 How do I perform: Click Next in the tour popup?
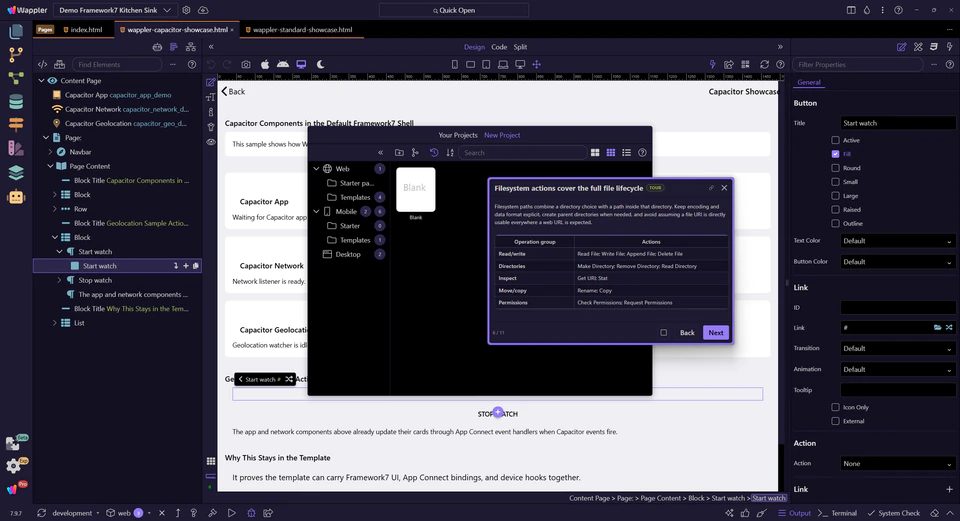coord(716,332)
